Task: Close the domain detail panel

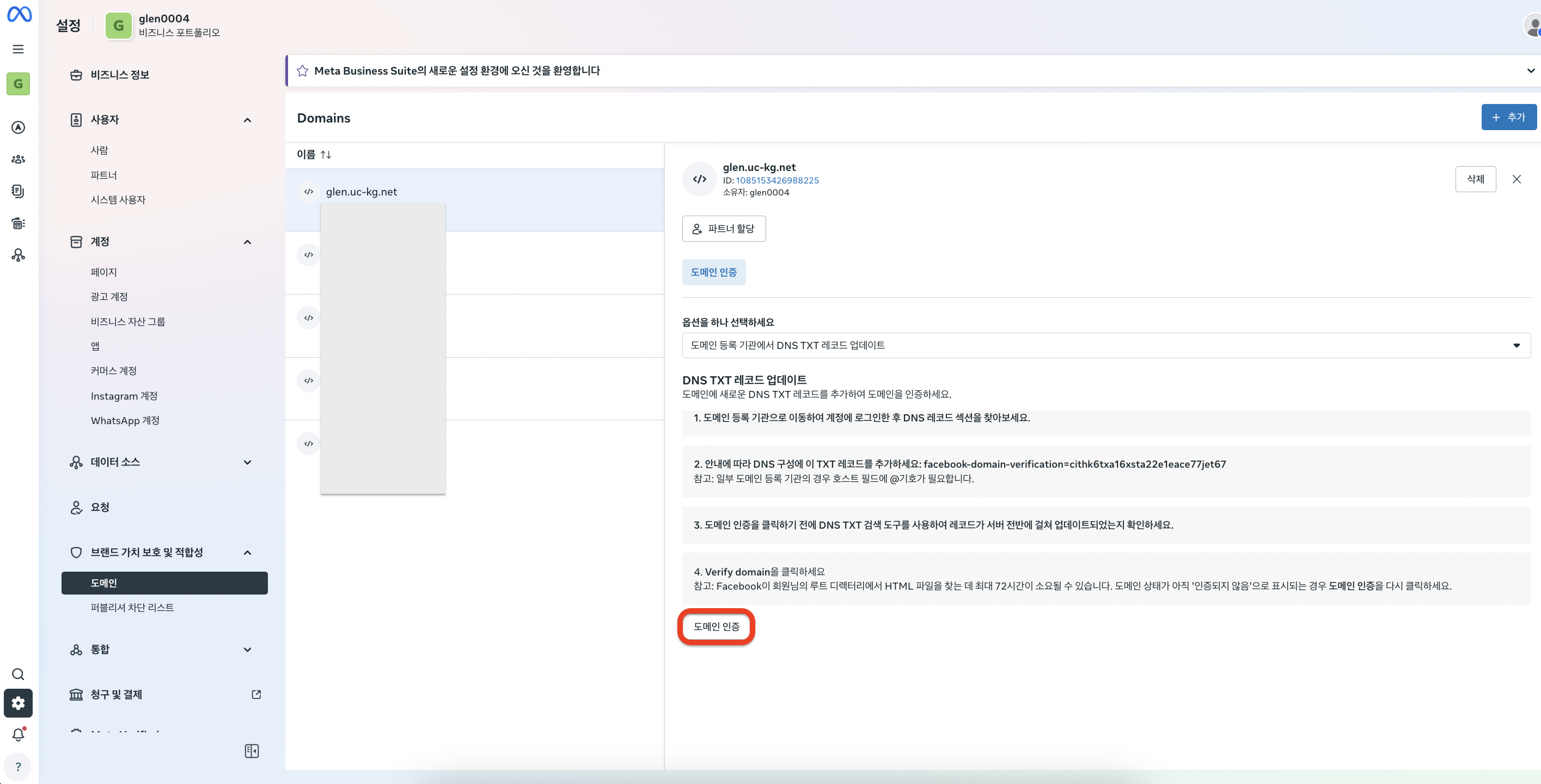Action: coord(1516,179)
